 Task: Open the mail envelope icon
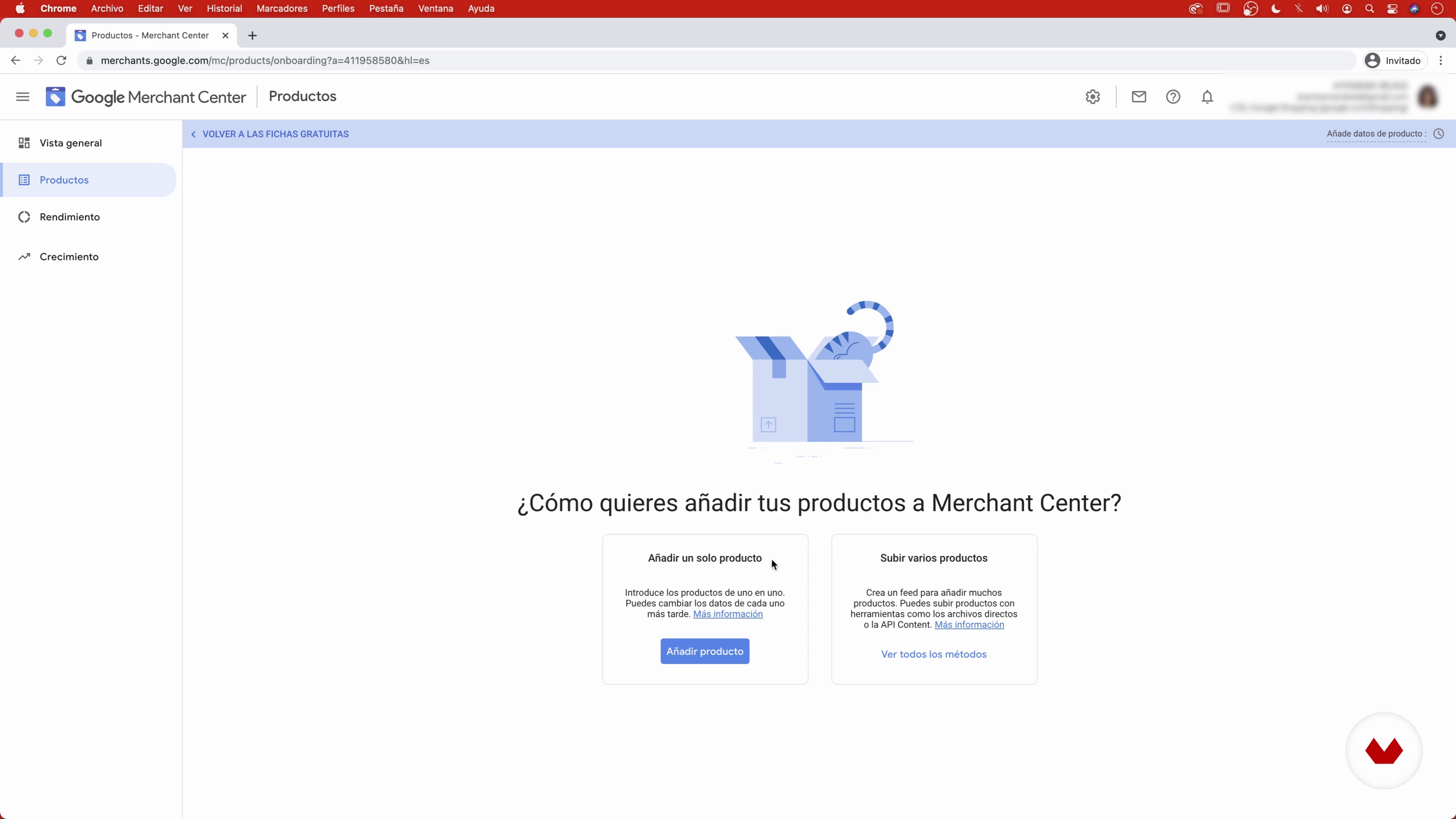pyautogui.click(x=1138, y=97)
